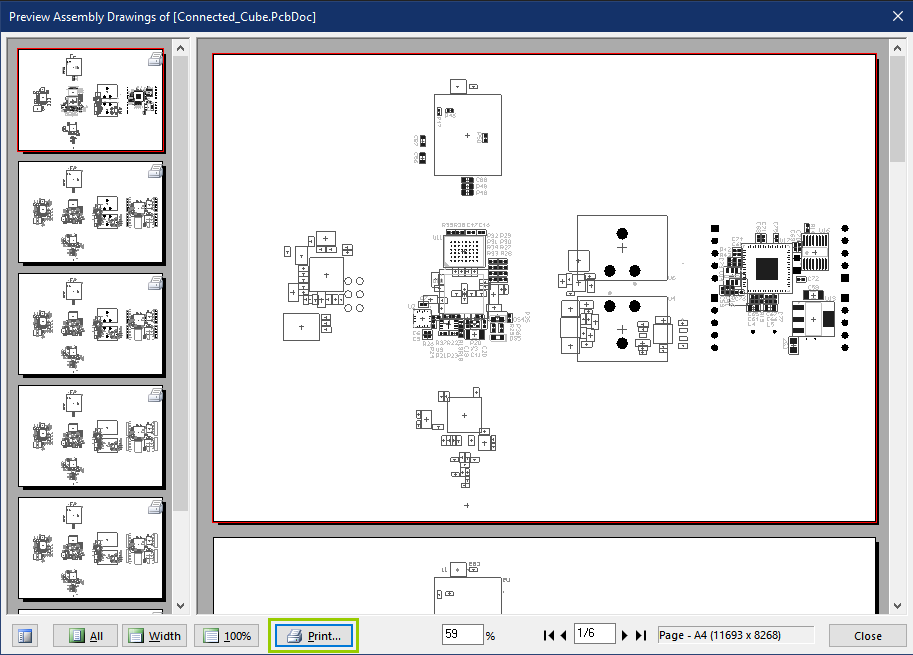Click the printer icon on the third thumbnail
The image size is (913, 655).
point(155,282)
